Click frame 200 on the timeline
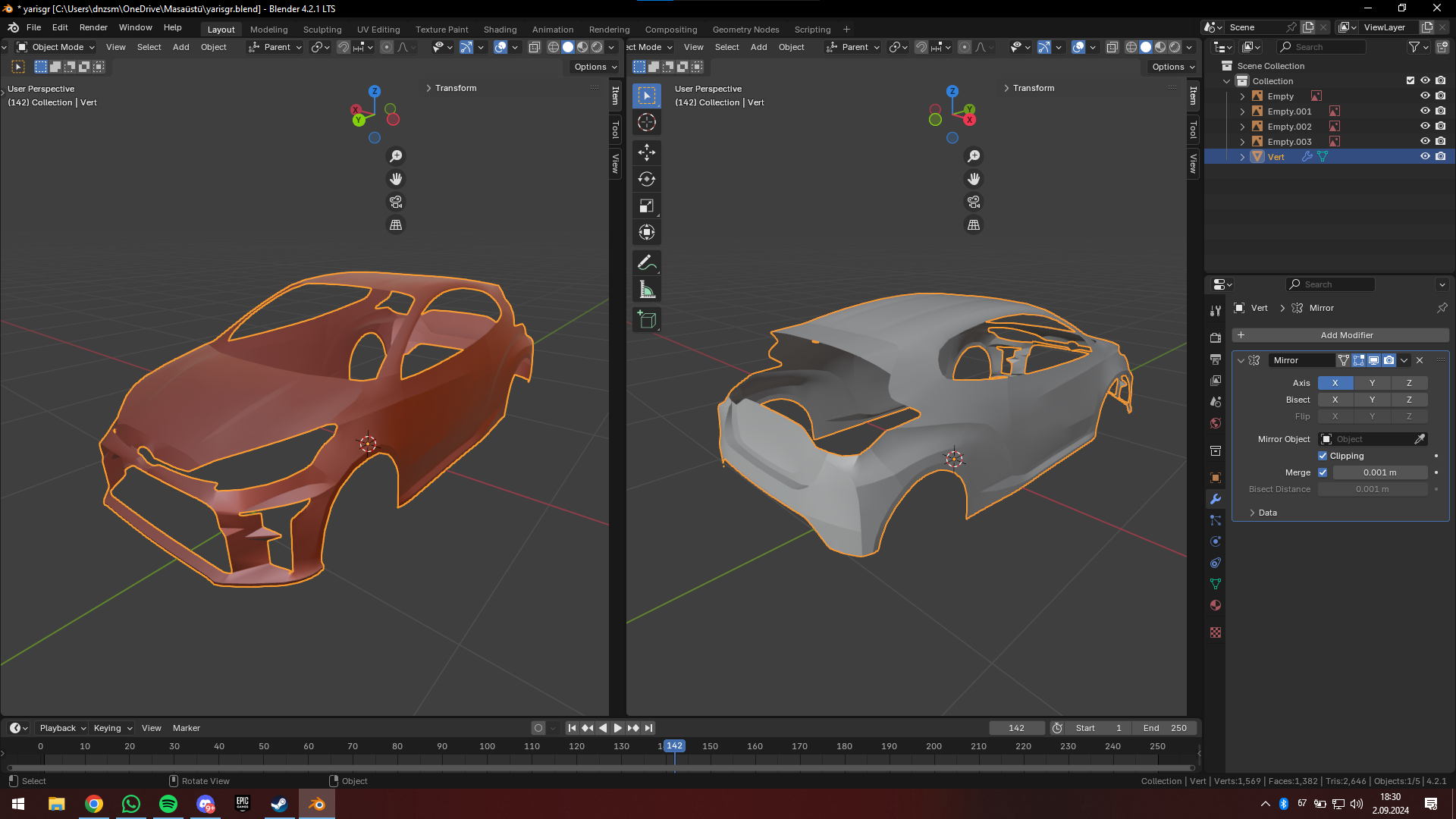The width and height of the screenshot is (1456, 819). tap(934, 747)
